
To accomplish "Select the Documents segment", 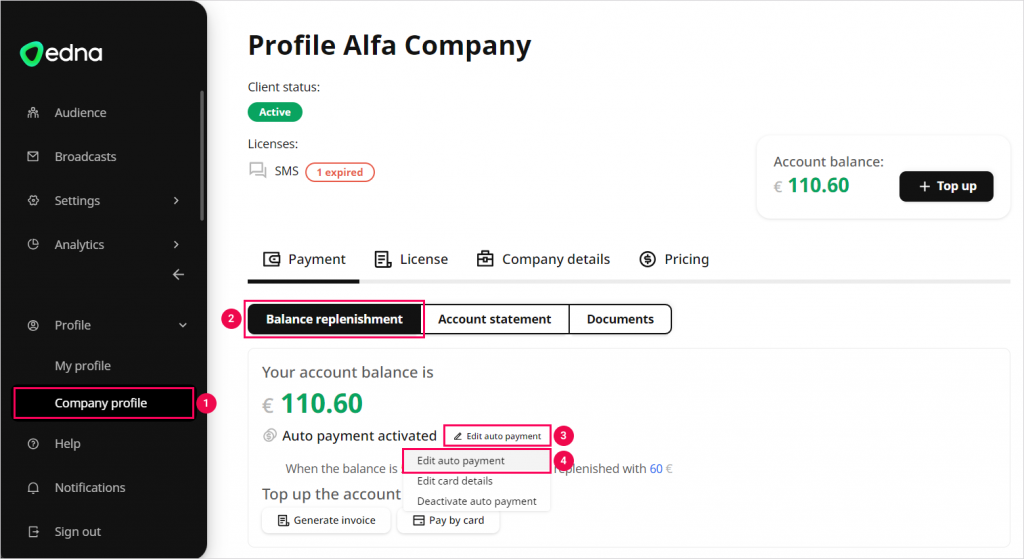I will coord(620,319).
